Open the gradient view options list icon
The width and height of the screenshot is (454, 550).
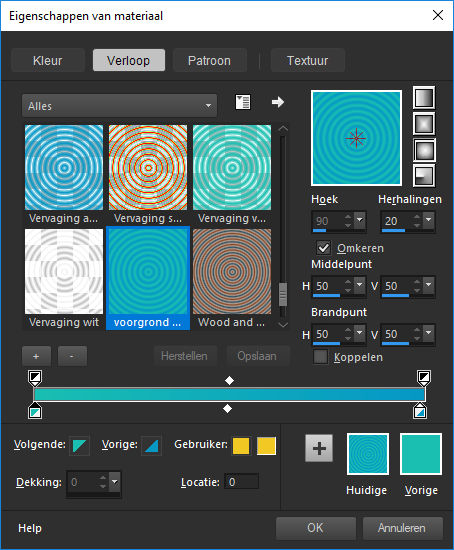(x=243, y=102)
